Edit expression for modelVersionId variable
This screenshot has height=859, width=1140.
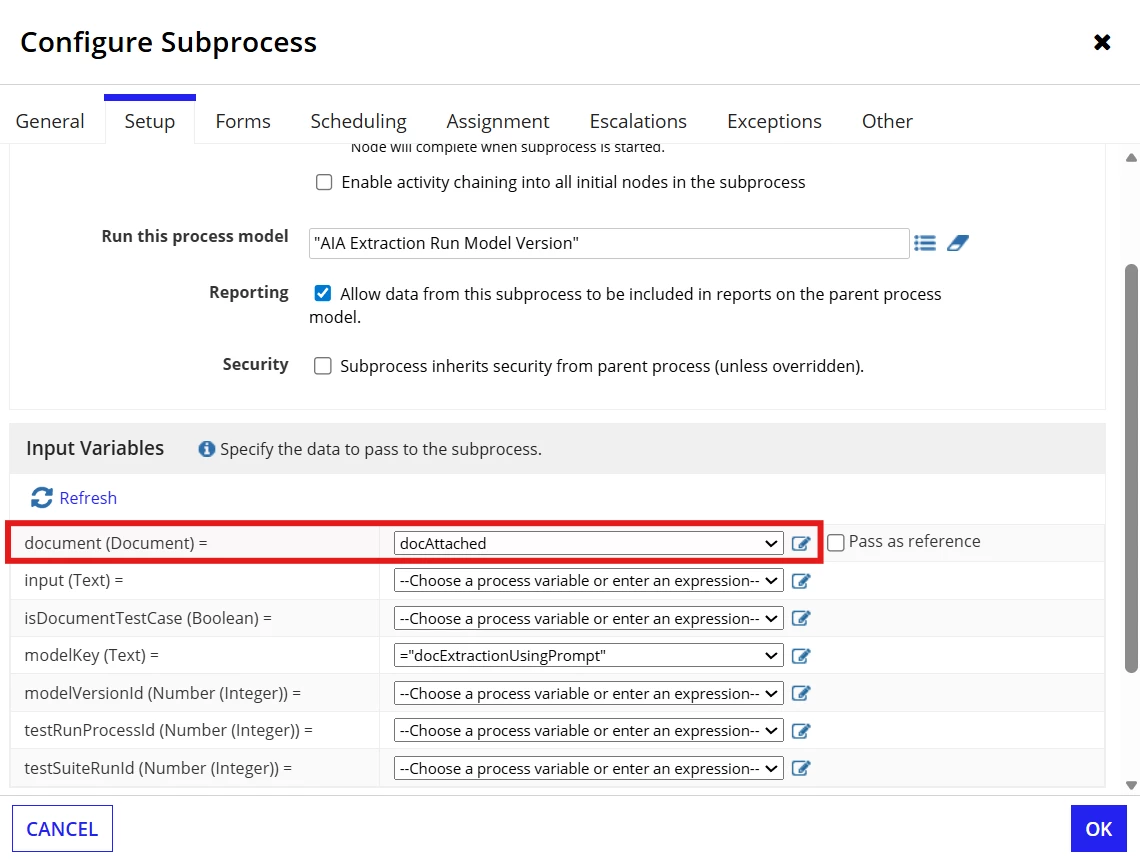(800, 693)
